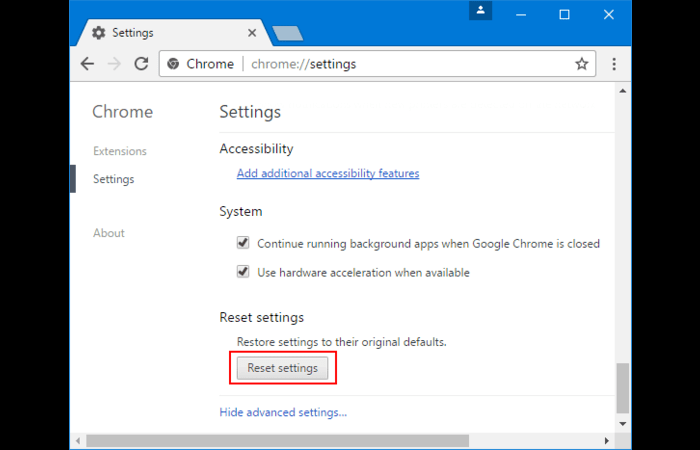Viewport: 700px width, 450px height.
Task: Select Settings in sidebar
Action: [113, 179]
